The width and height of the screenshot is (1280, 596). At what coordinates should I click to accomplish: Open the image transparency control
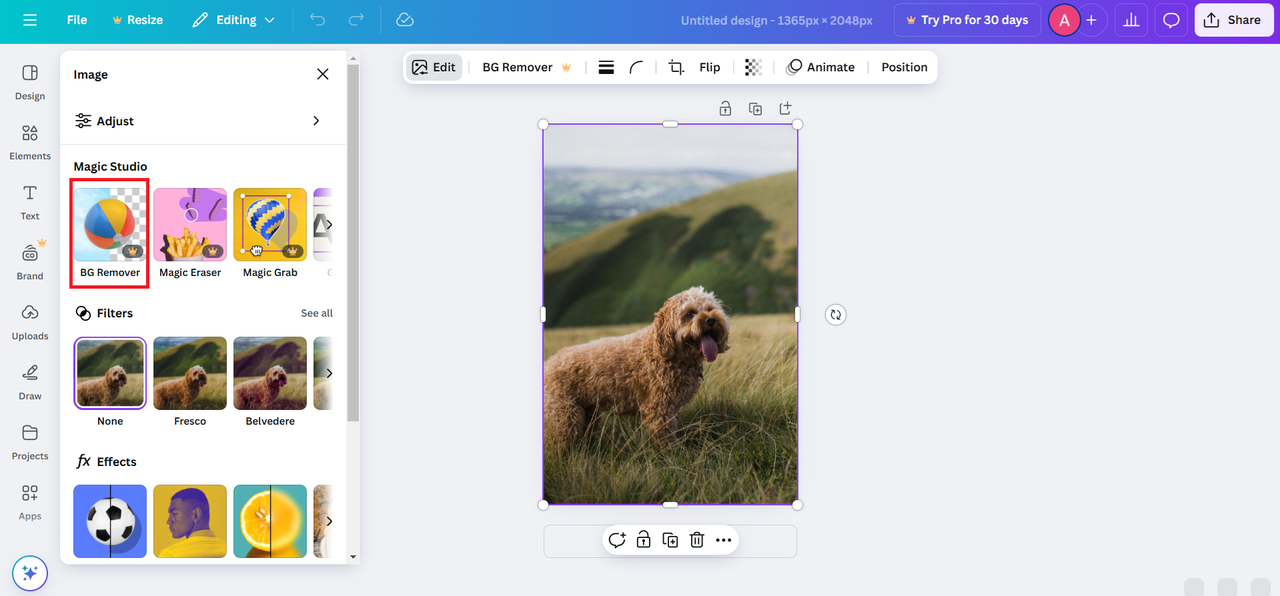coord(753,67)
